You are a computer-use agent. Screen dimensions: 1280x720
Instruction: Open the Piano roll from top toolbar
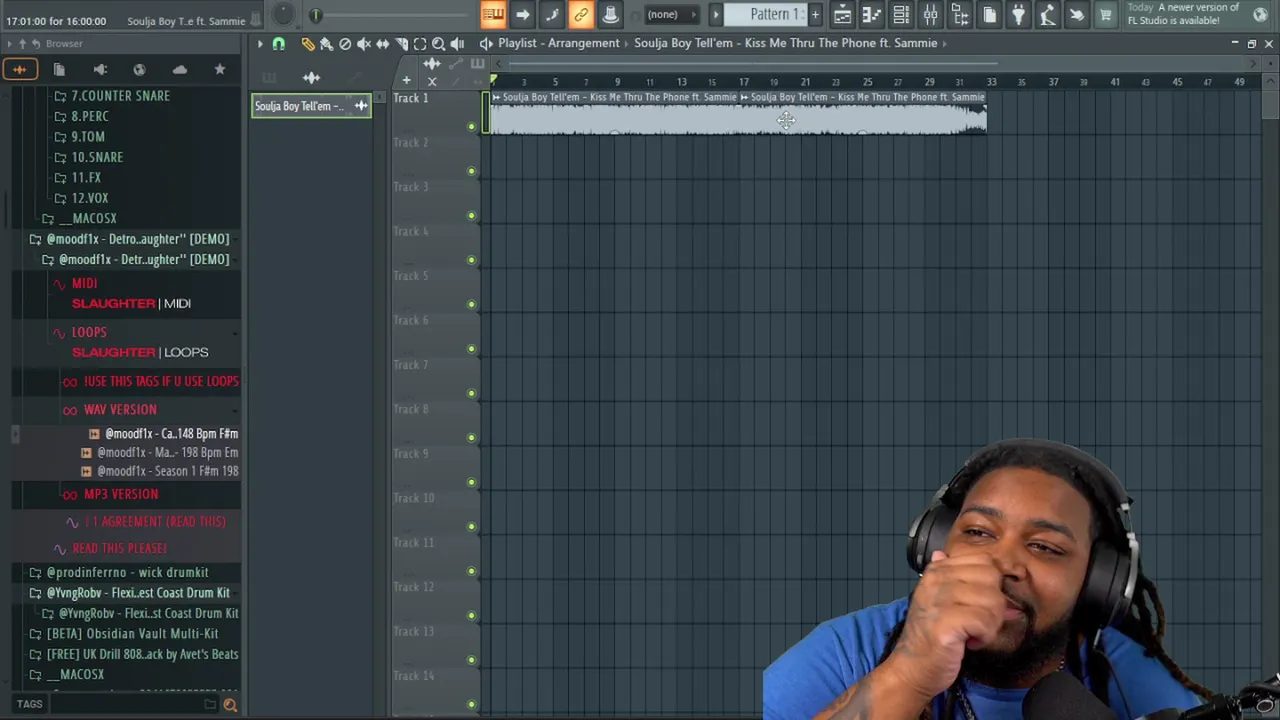pos(871,14)
